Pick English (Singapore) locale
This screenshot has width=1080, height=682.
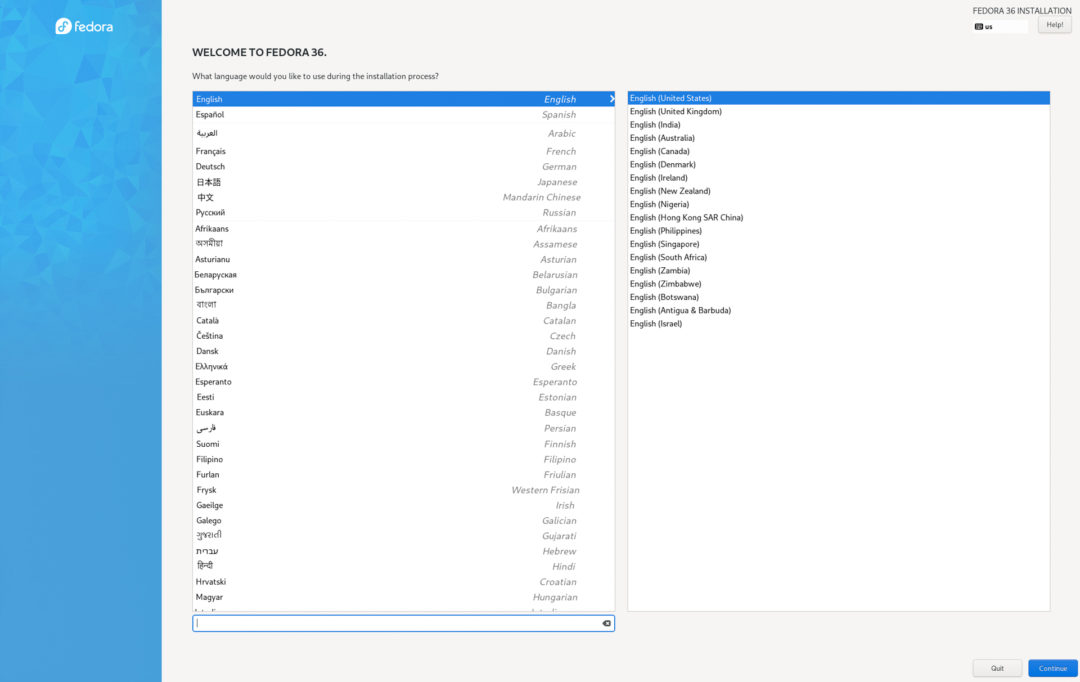(838, 245)
